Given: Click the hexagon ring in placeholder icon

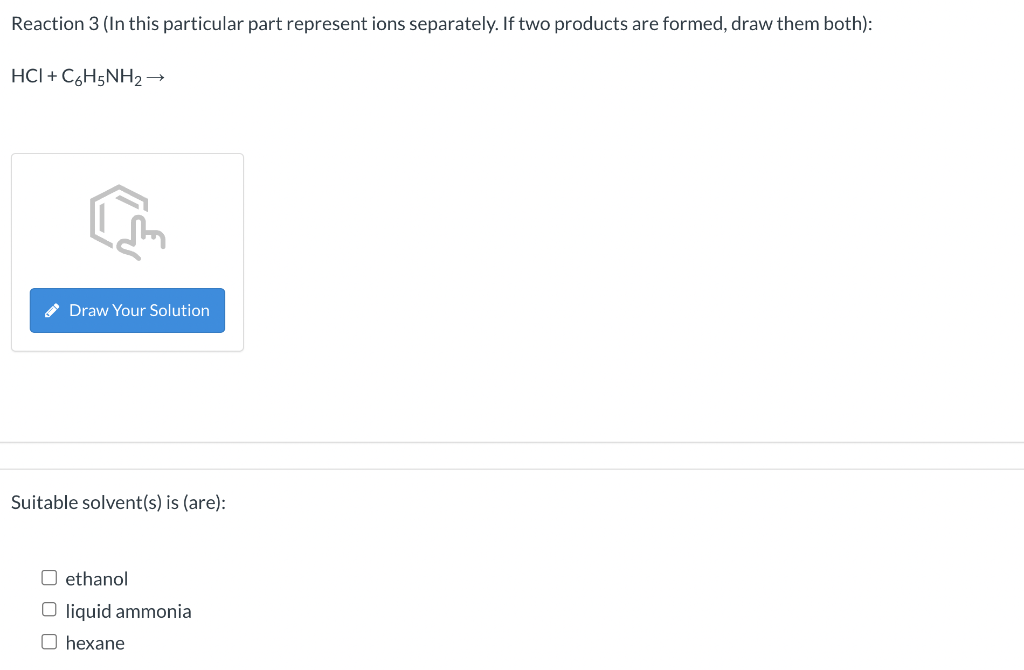Looking at the screenshot, I should tap(115, 210).
